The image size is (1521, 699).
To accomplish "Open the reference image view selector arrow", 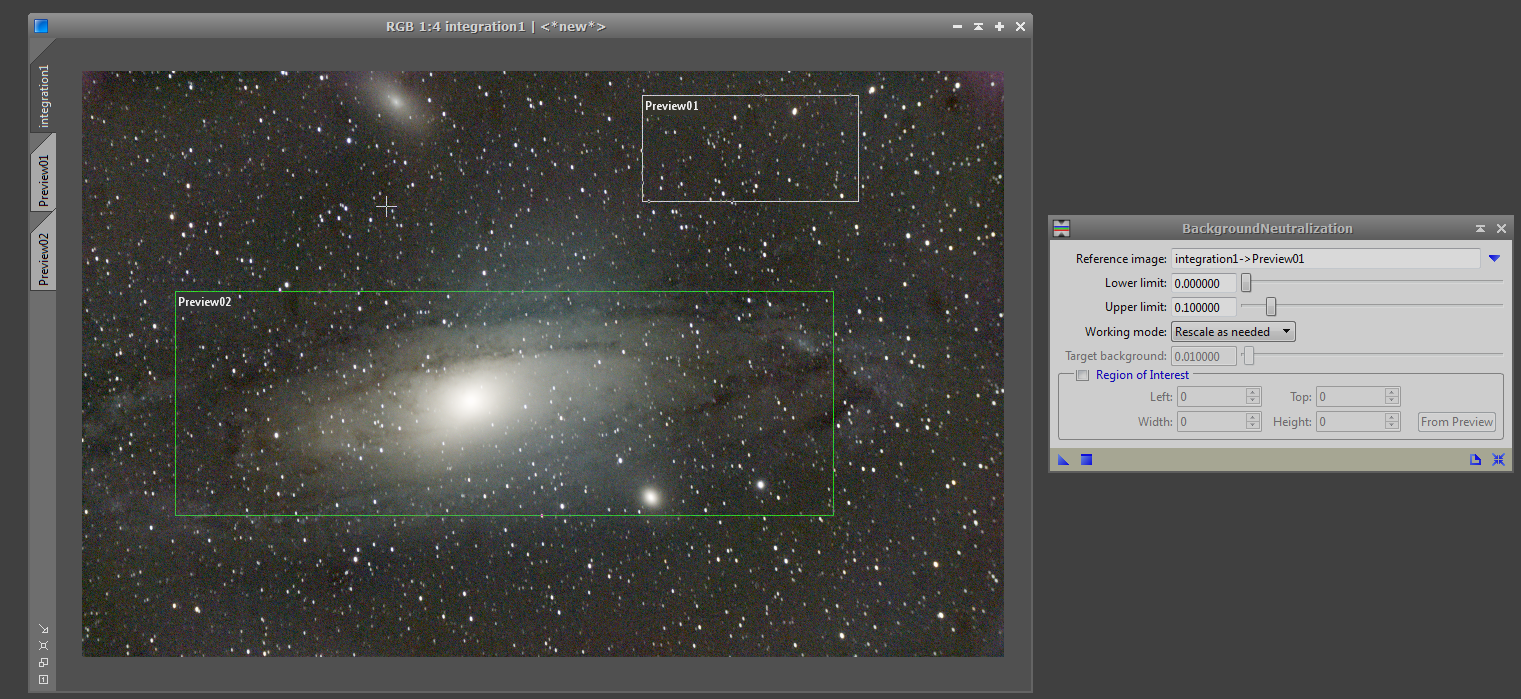I will (x=1494, y=259).
